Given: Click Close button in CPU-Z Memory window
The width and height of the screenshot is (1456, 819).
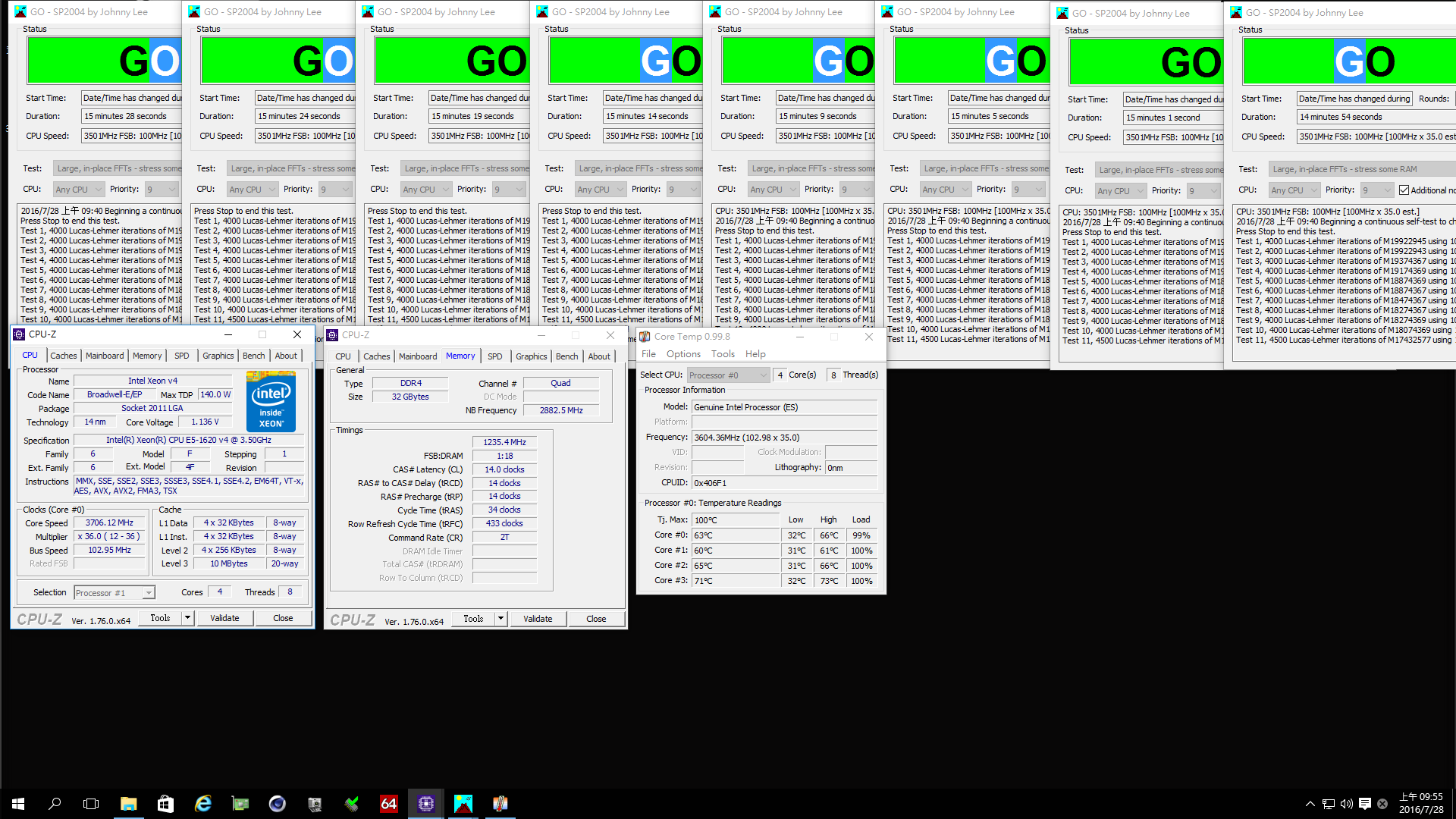Looking at the screenshot, I should [596, 619].
